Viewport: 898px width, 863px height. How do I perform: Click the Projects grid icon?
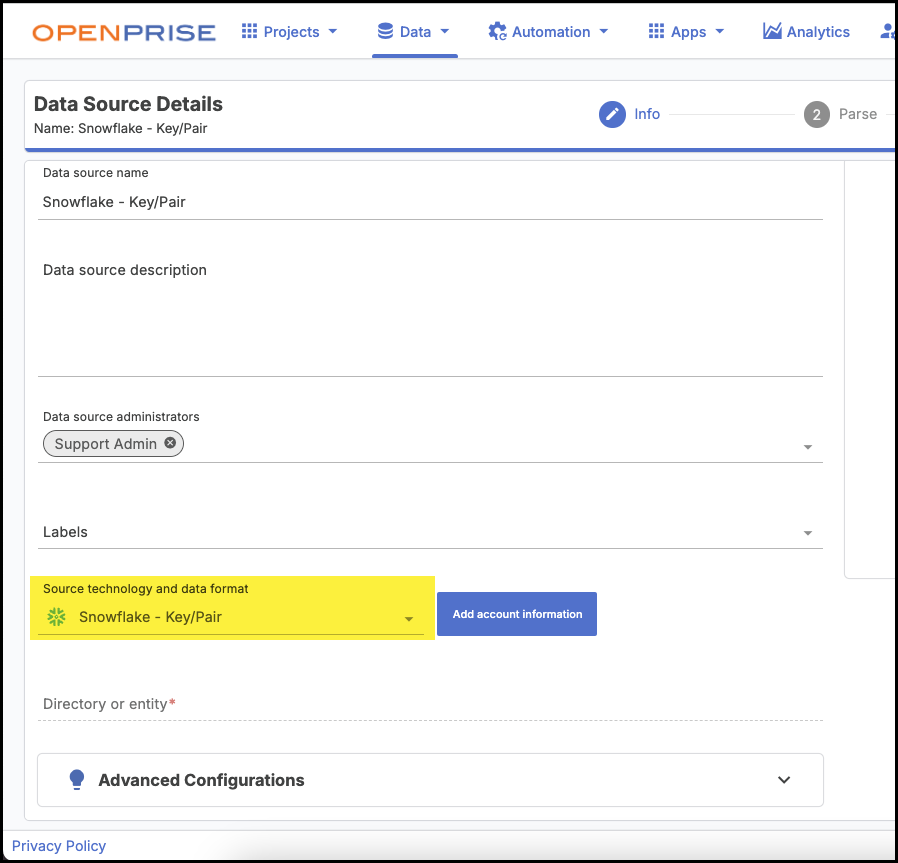point(249,31)
